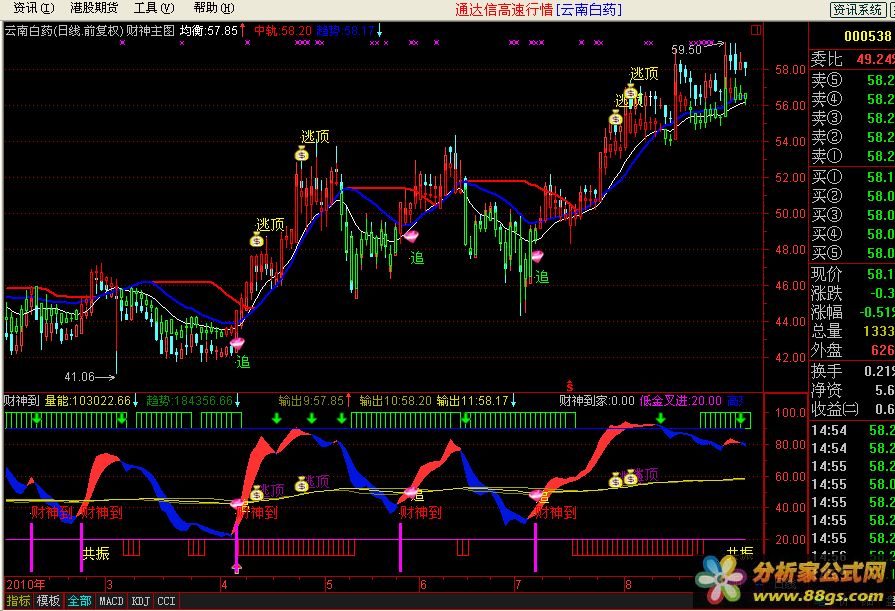Click the diamond before month 6 in sub-chart
This screenshot has height=611, width=895.
(x=410, y=492)
